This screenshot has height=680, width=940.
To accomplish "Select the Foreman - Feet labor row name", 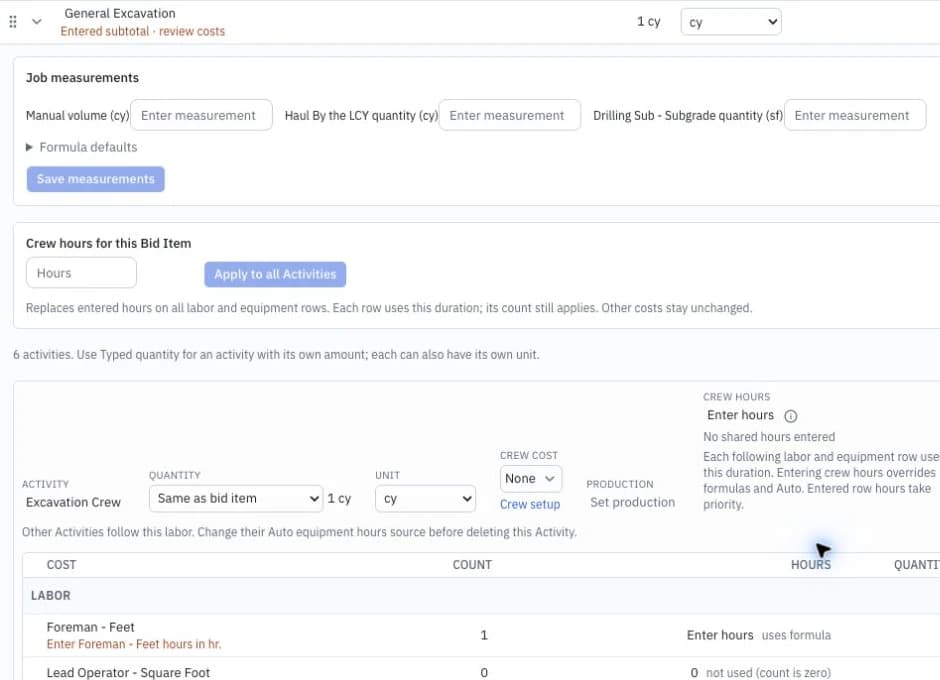I will (91, 627).
